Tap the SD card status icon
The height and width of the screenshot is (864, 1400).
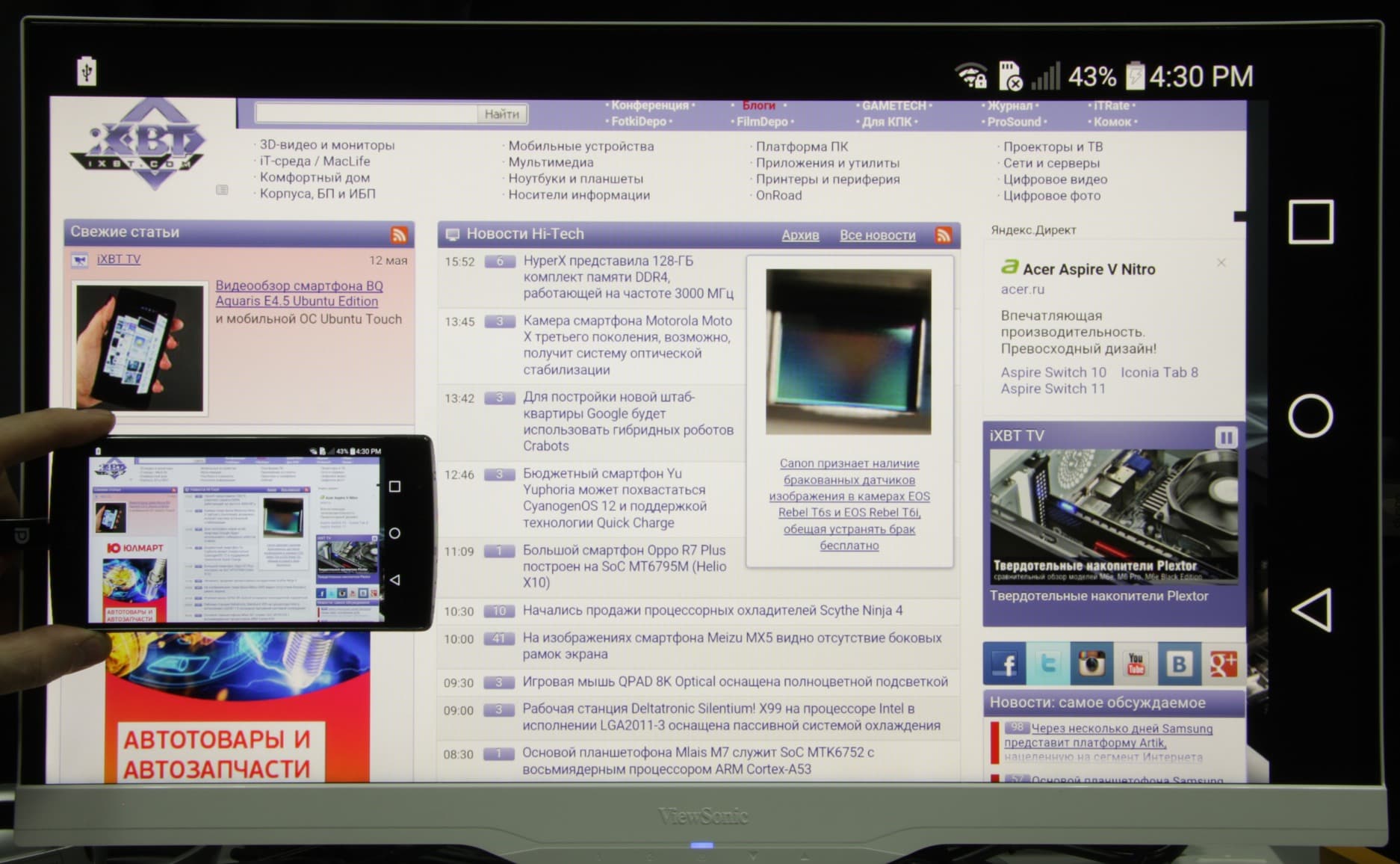point(1011,75)
